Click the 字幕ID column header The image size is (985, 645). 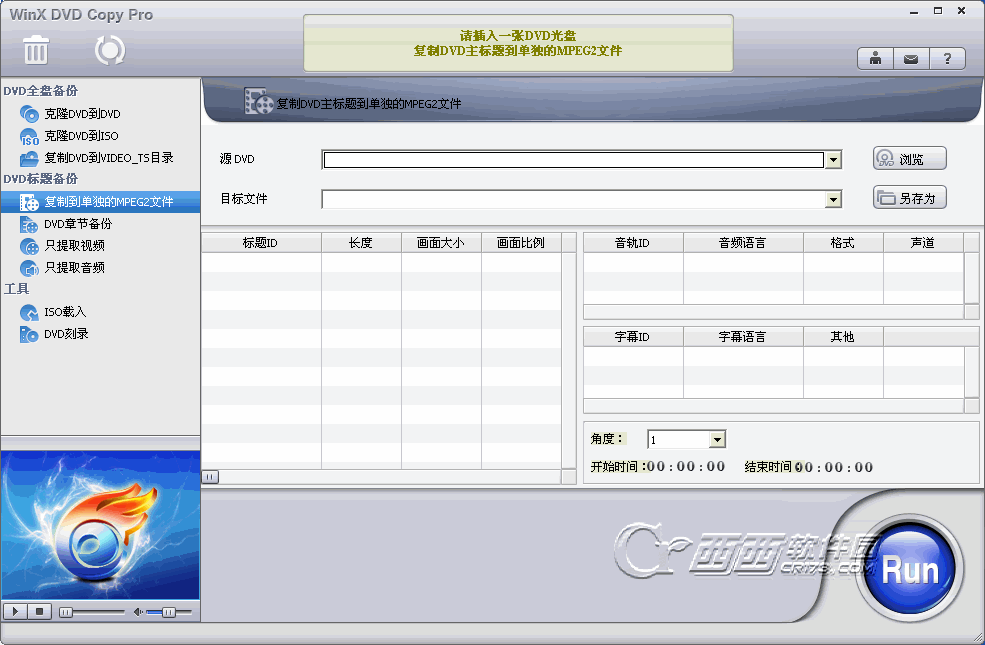pyautogui.click(x=633, y=337)
